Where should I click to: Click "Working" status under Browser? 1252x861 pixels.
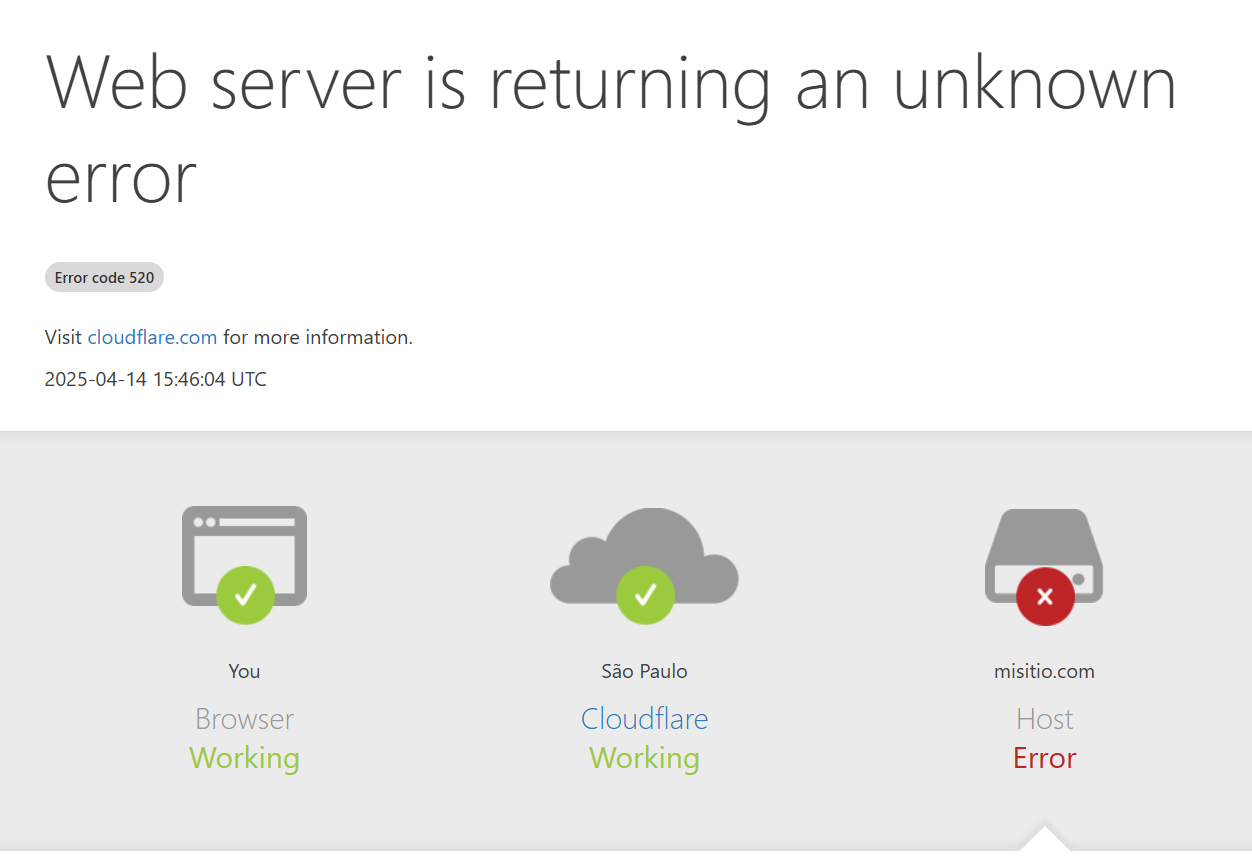point(245,758)
